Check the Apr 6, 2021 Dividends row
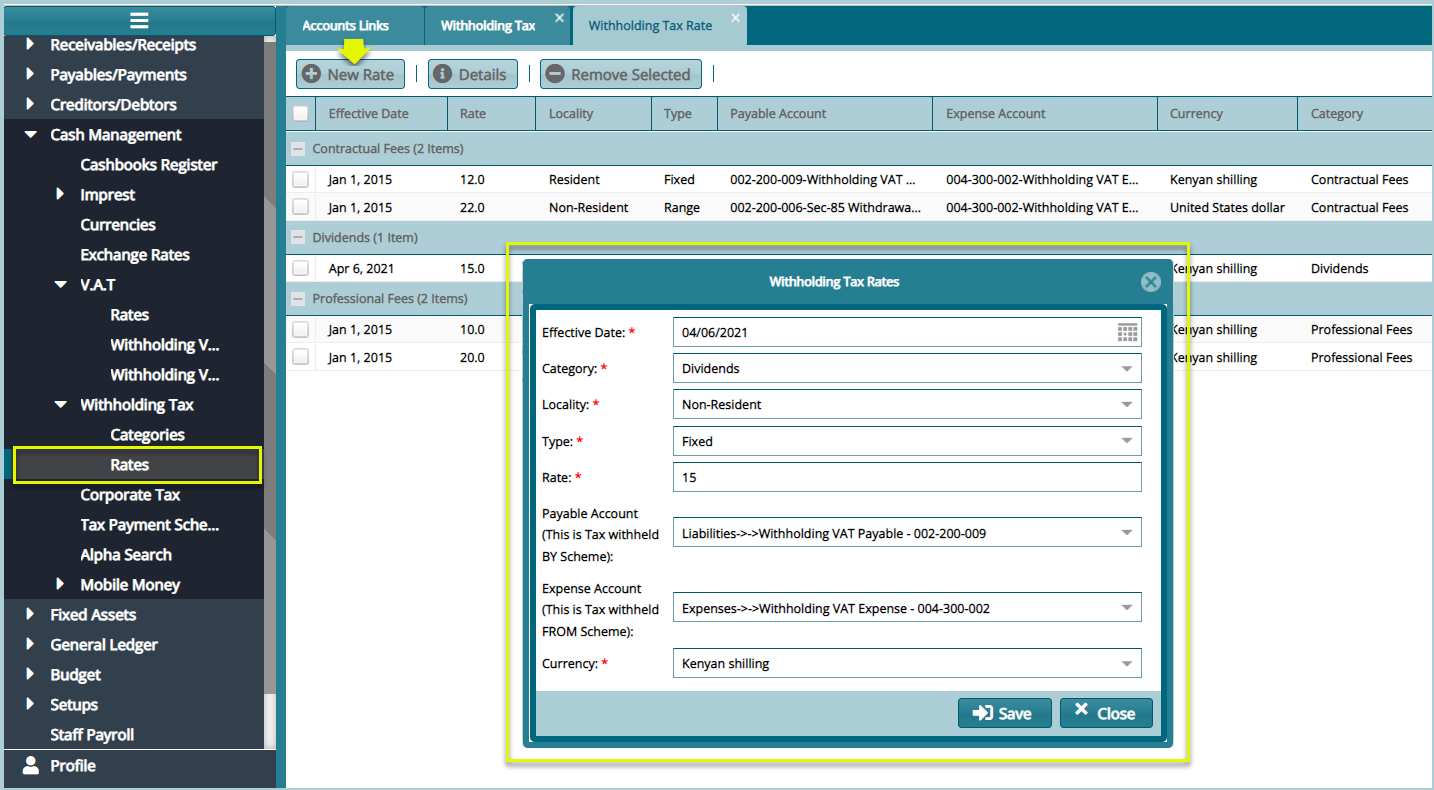 (300, 269)
